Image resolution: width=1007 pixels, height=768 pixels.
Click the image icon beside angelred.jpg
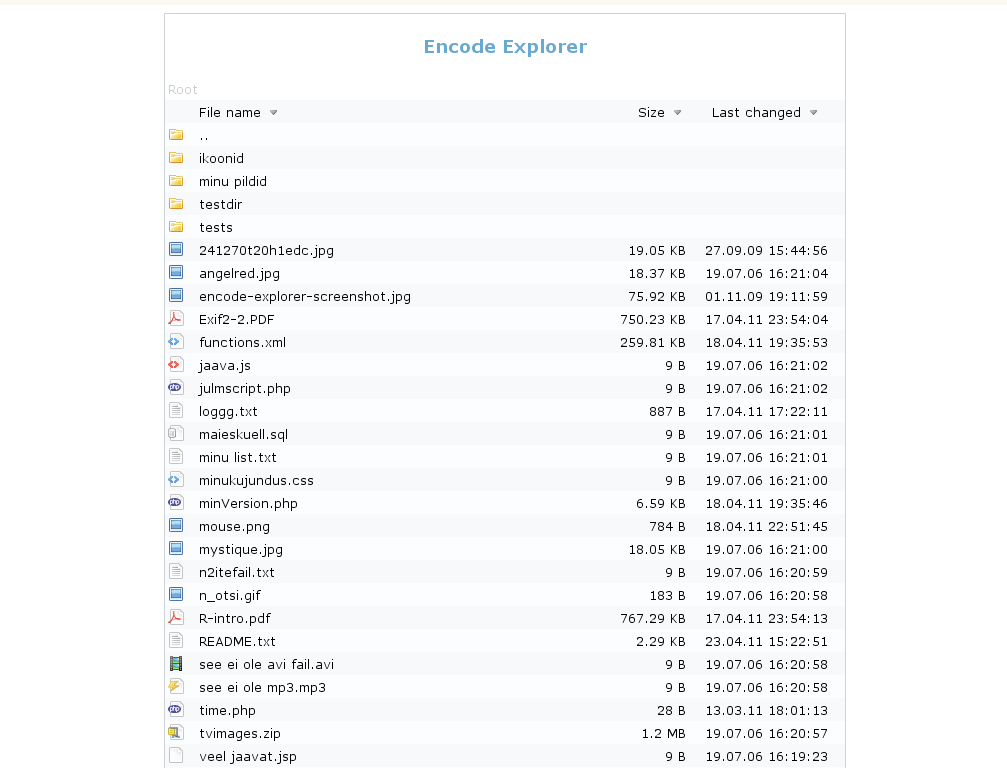176,273
